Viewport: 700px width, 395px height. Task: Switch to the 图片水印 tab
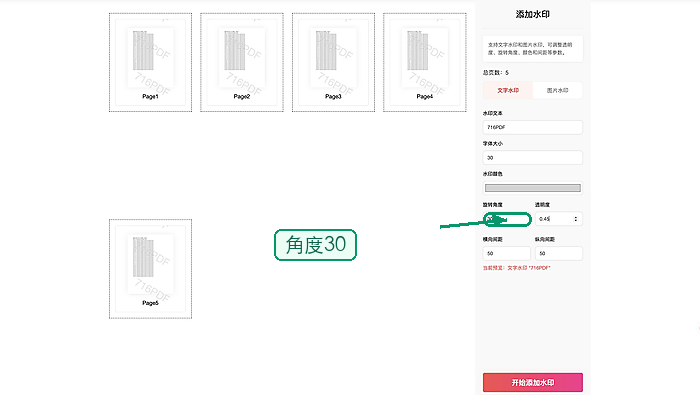[558, 90]
